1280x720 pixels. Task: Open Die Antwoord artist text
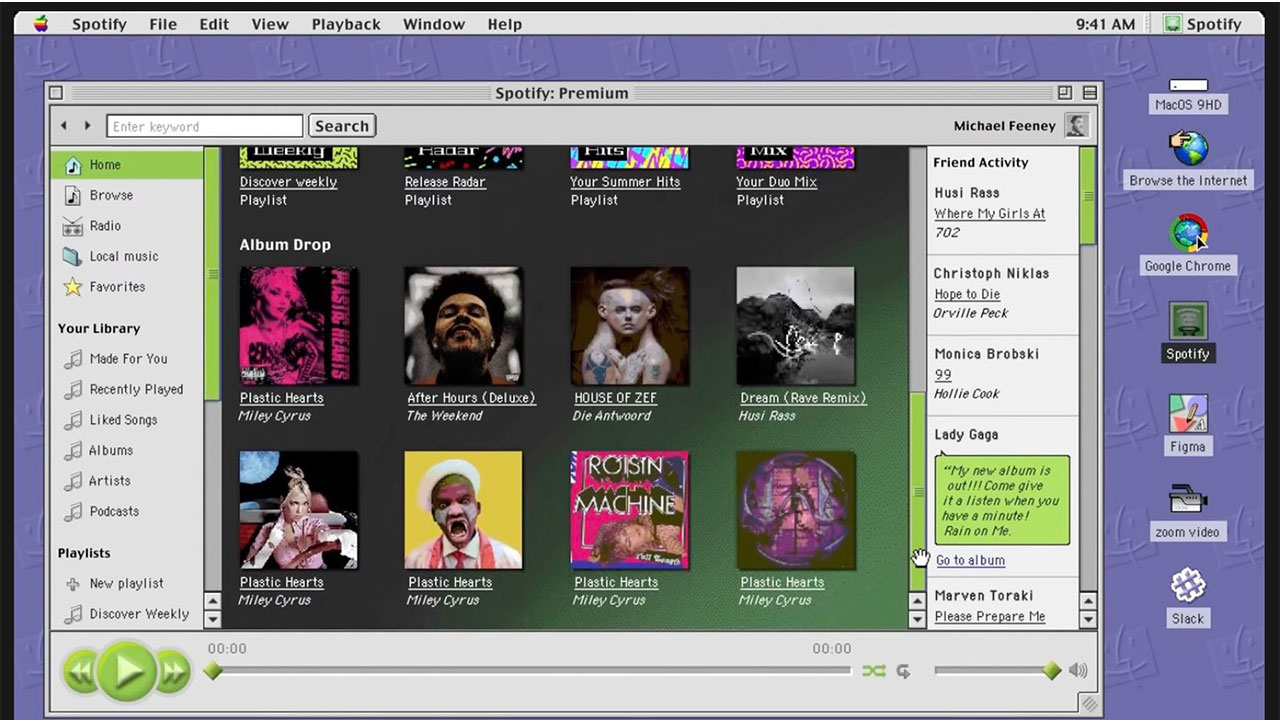coord(611,416)
